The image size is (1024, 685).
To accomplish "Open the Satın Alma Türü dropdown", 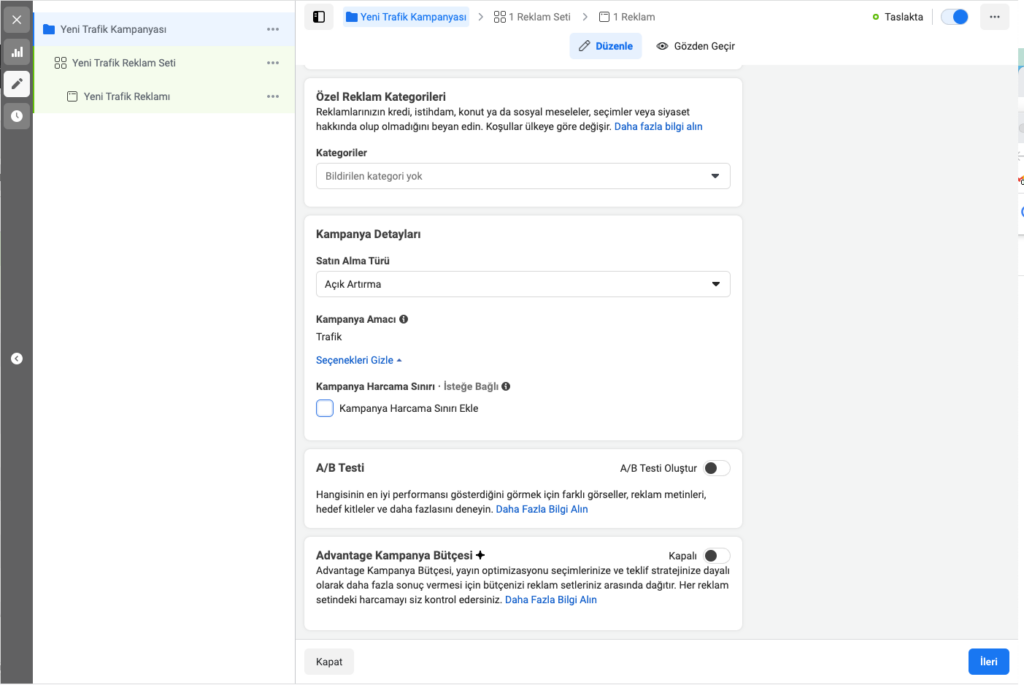I will (523, 284).
